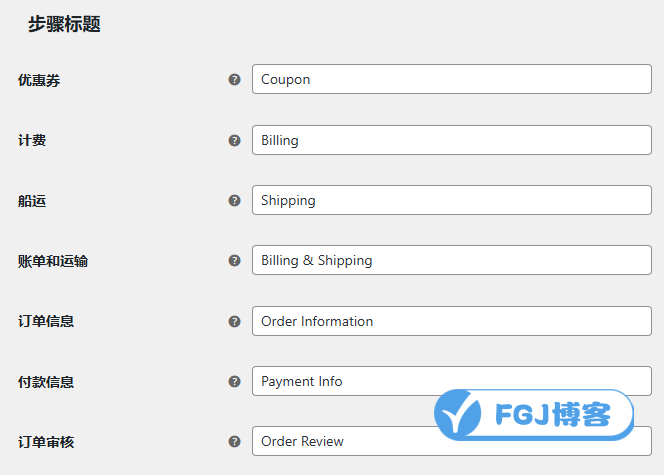Viewport: 664px width, 475px height.
Task: Click the 账单和运输 label text
Action: click(x=53, y=261)
